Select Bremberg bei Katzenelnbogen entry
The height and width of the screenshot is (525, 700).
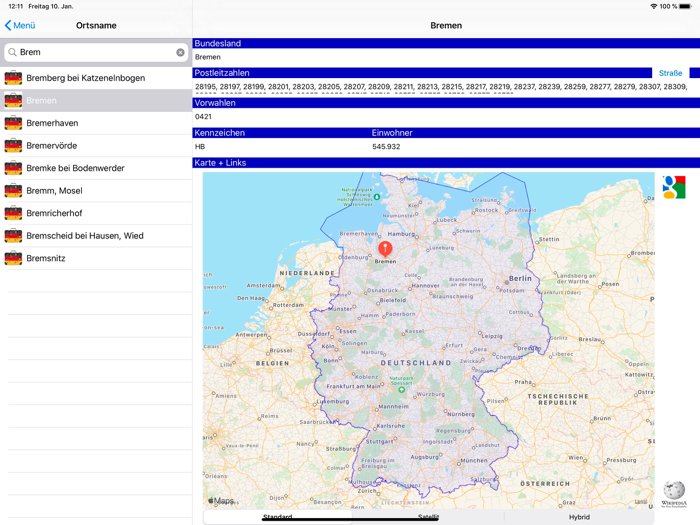96,78
